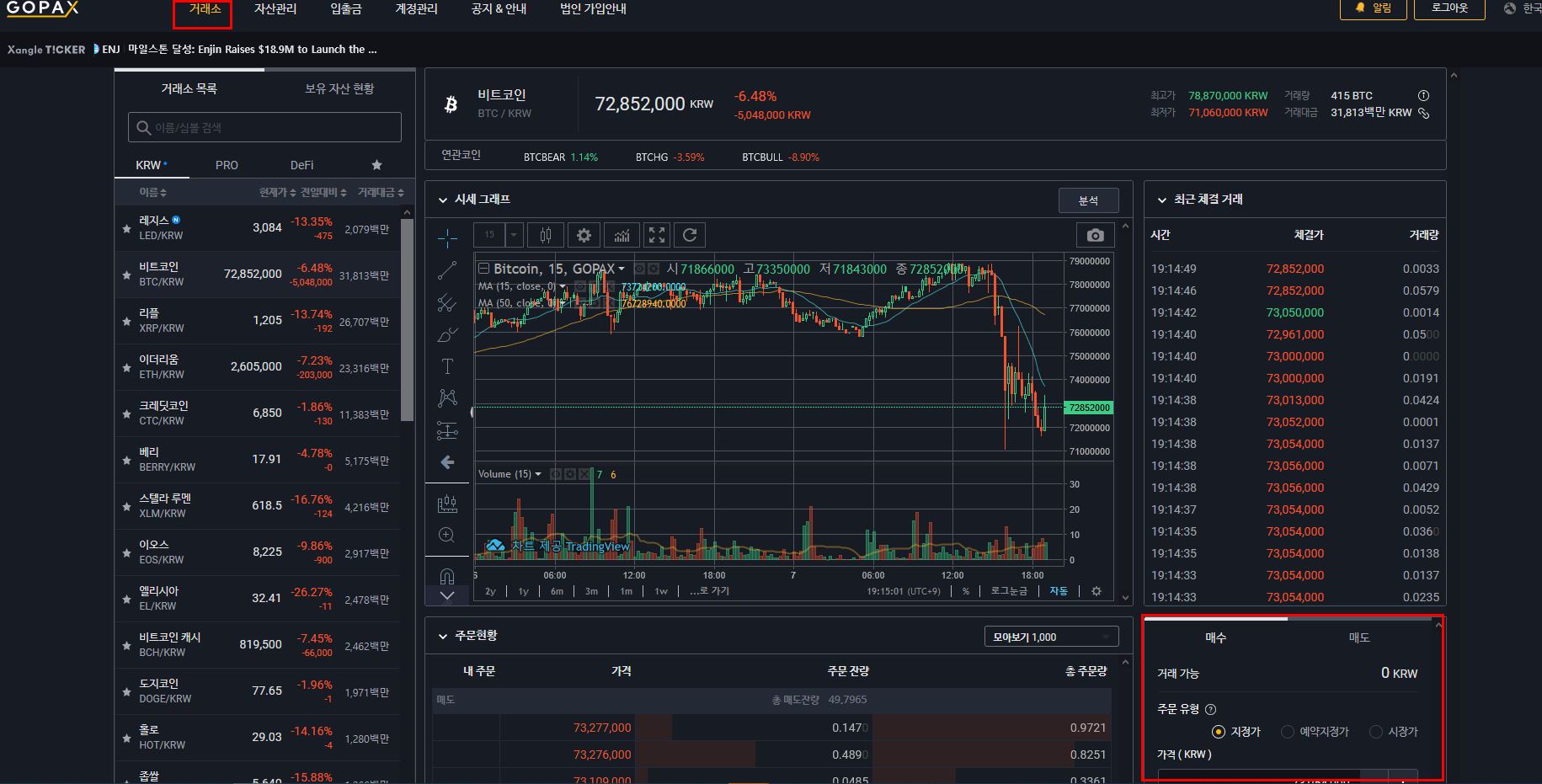The height and width of the screenshot is (784, 1542).
Task: Select the price range measure tool
Action: pos(447,504)
